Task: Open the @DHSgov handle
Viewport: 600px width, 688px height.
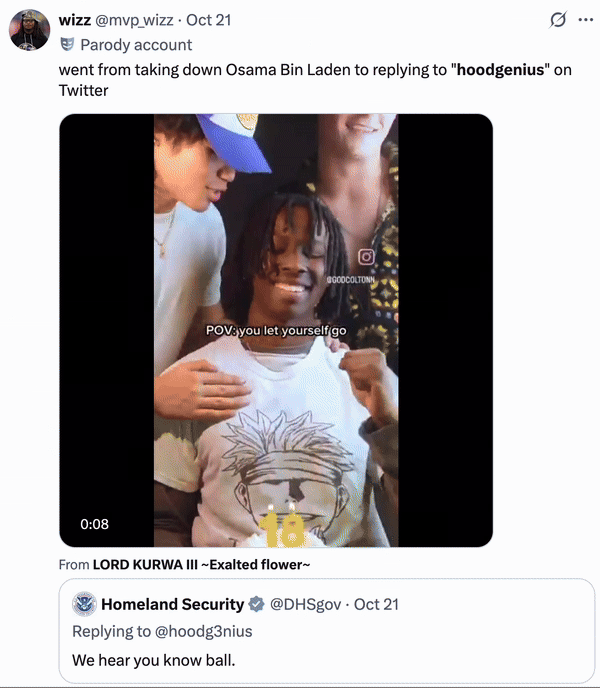Action: pyautogui.click(x=305, y=605)
